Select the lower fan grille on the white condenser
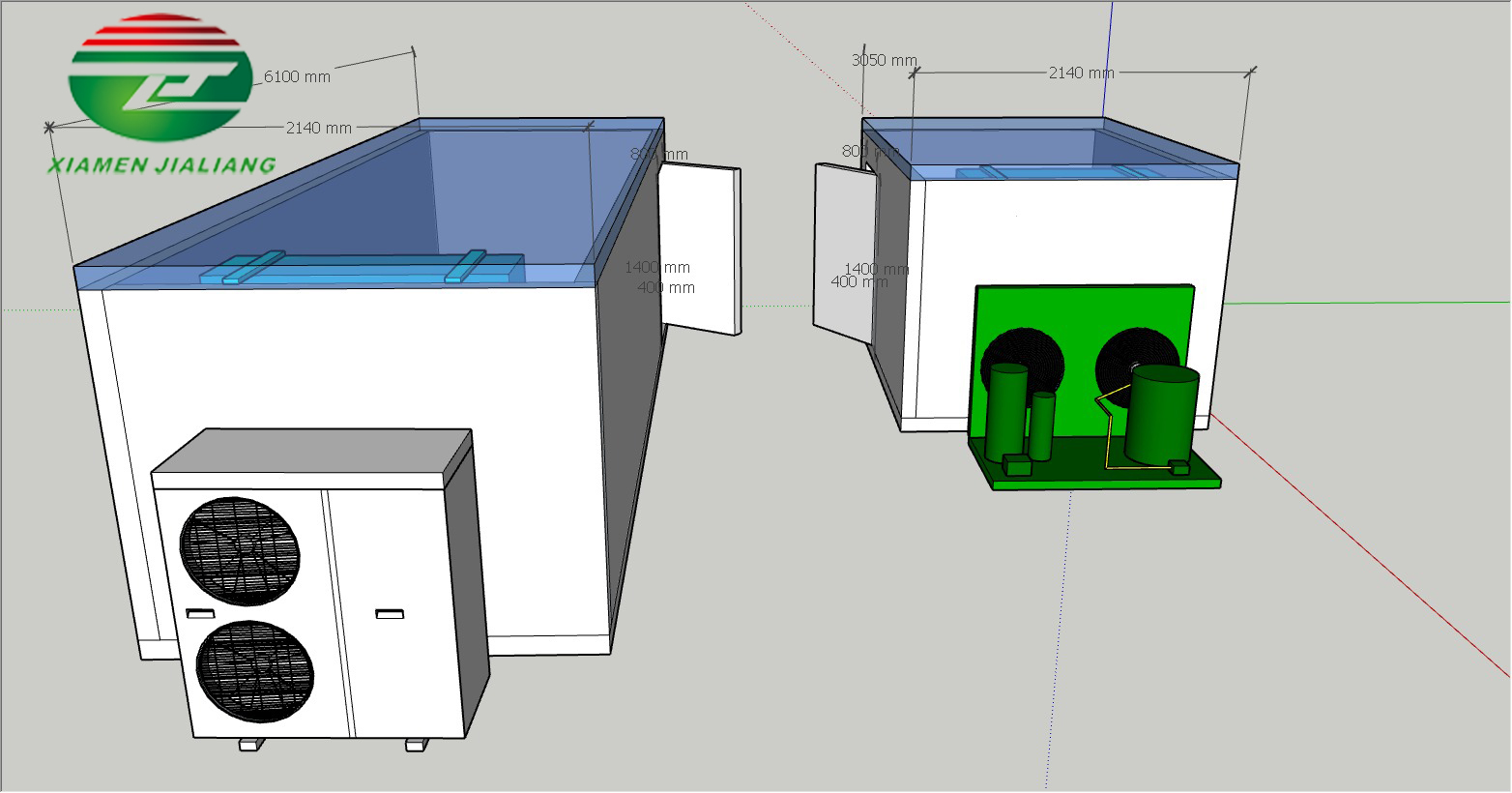Viewport: 1512px width, 793px height. [x=255, y=671]
